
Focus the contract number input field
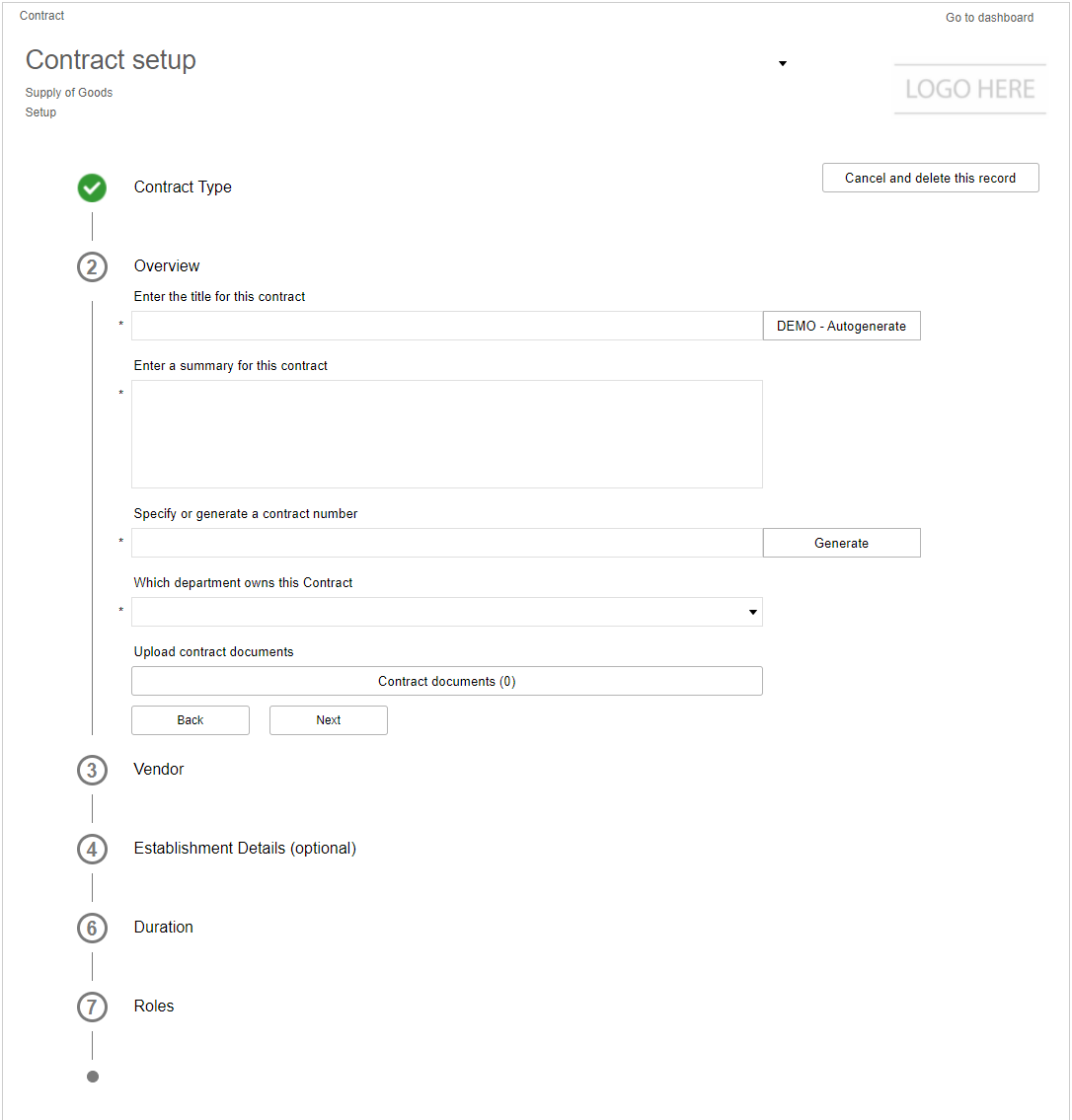point(446,543)
